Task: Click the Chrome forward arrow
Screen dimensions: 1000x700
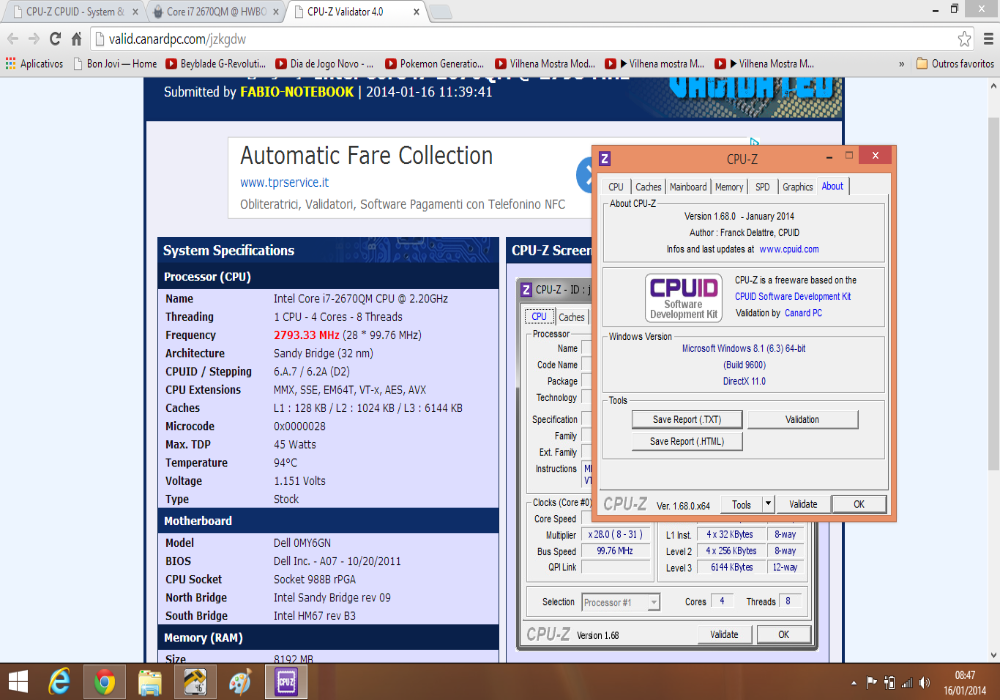Action: tap(34, 39)
